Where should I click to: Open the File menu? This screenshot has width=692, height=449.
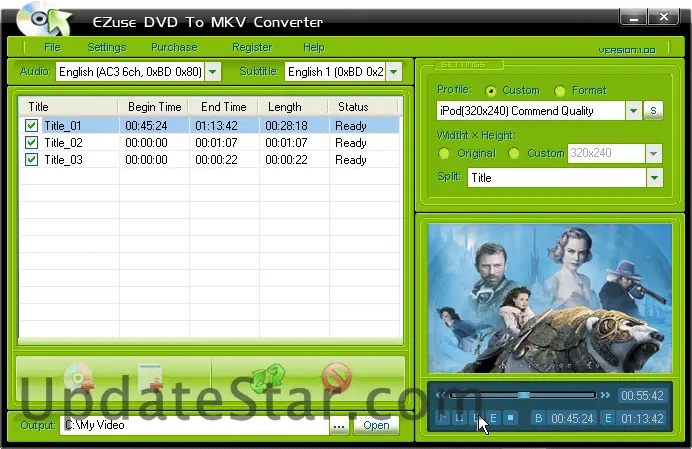click(52, 47)
